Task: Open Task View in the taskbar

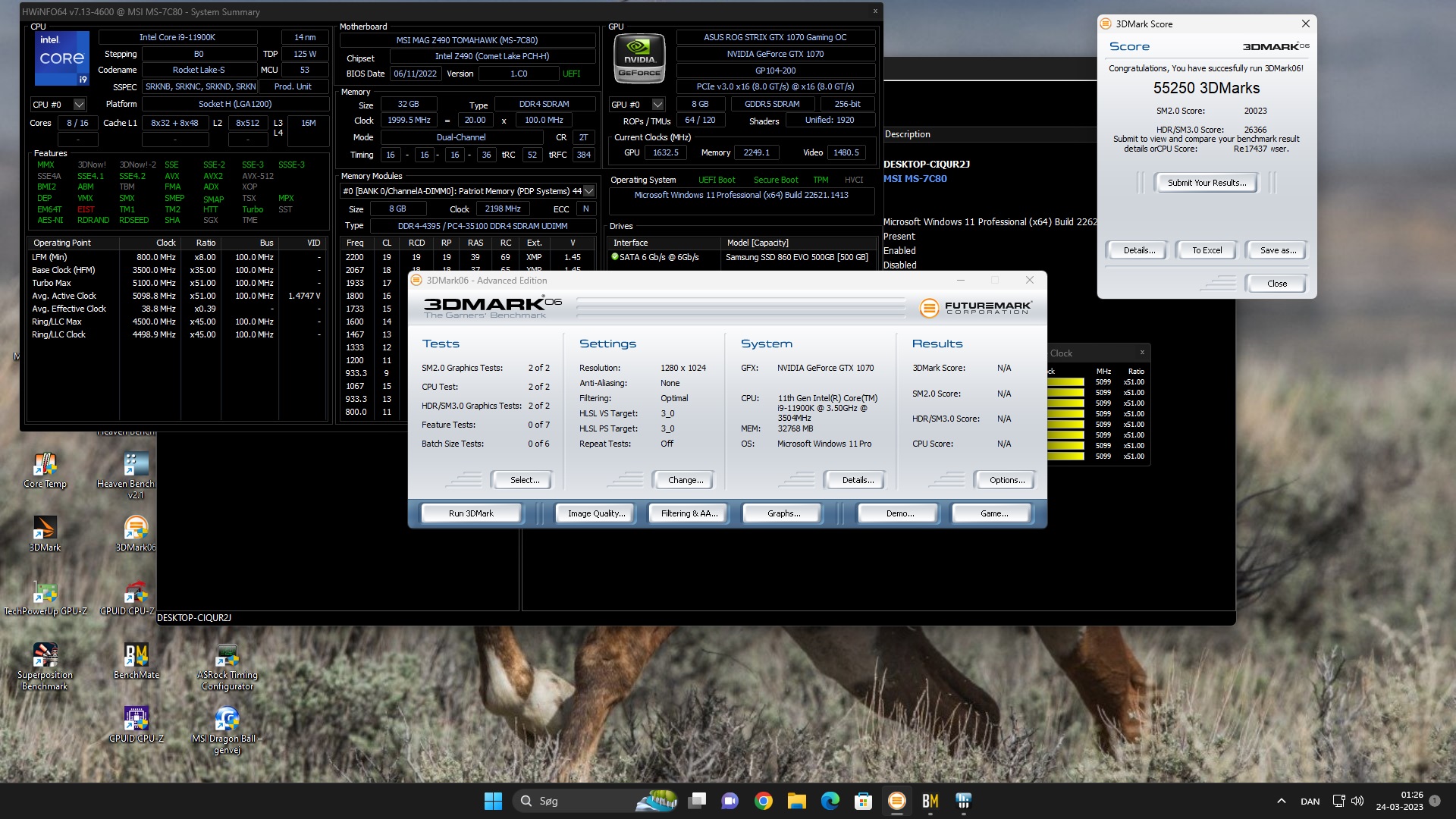Action: 697,801
